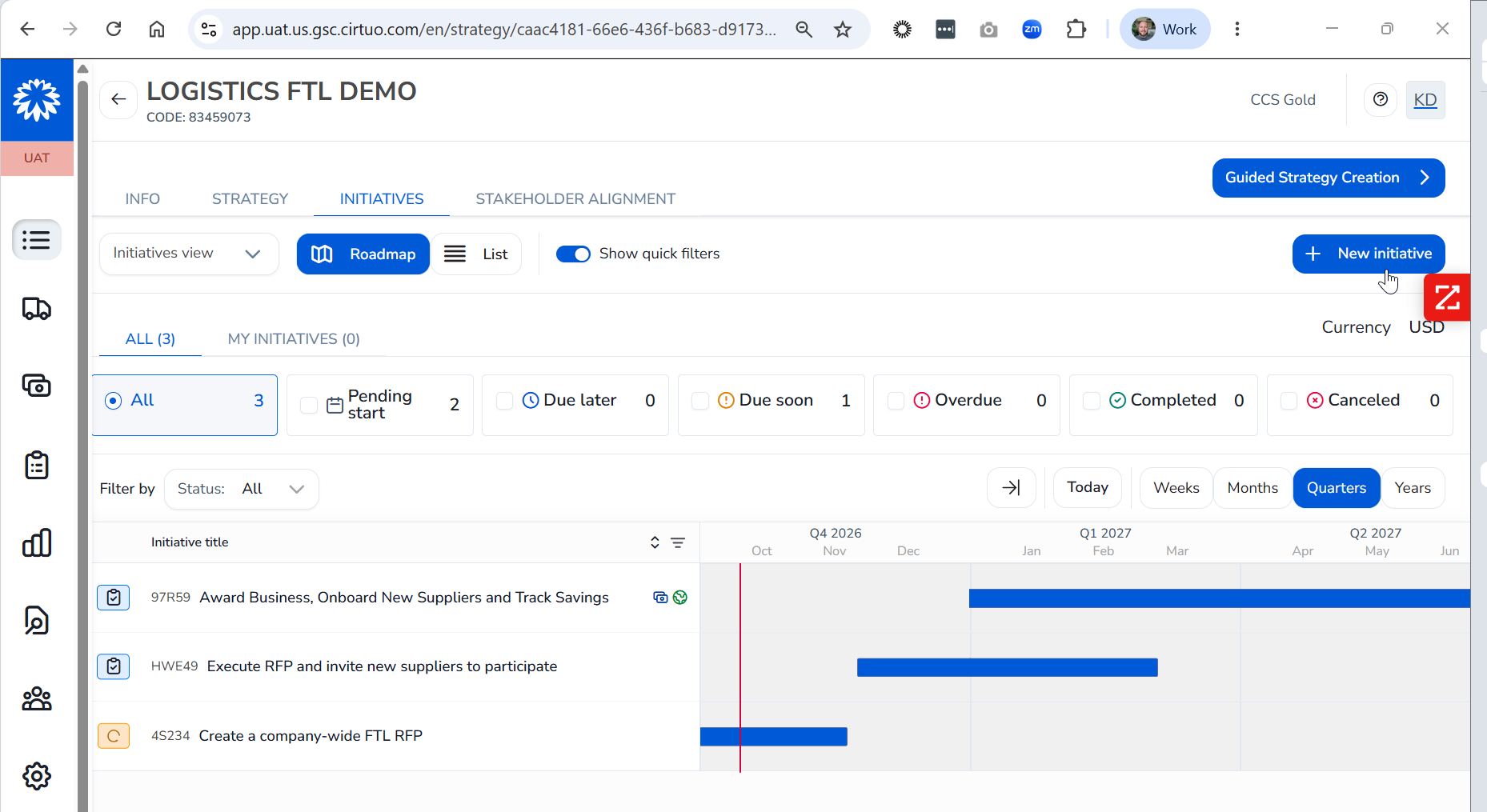Open the money/spend icon in sidebar
Screen dimensions: 1487x812
tap(37, 386)
